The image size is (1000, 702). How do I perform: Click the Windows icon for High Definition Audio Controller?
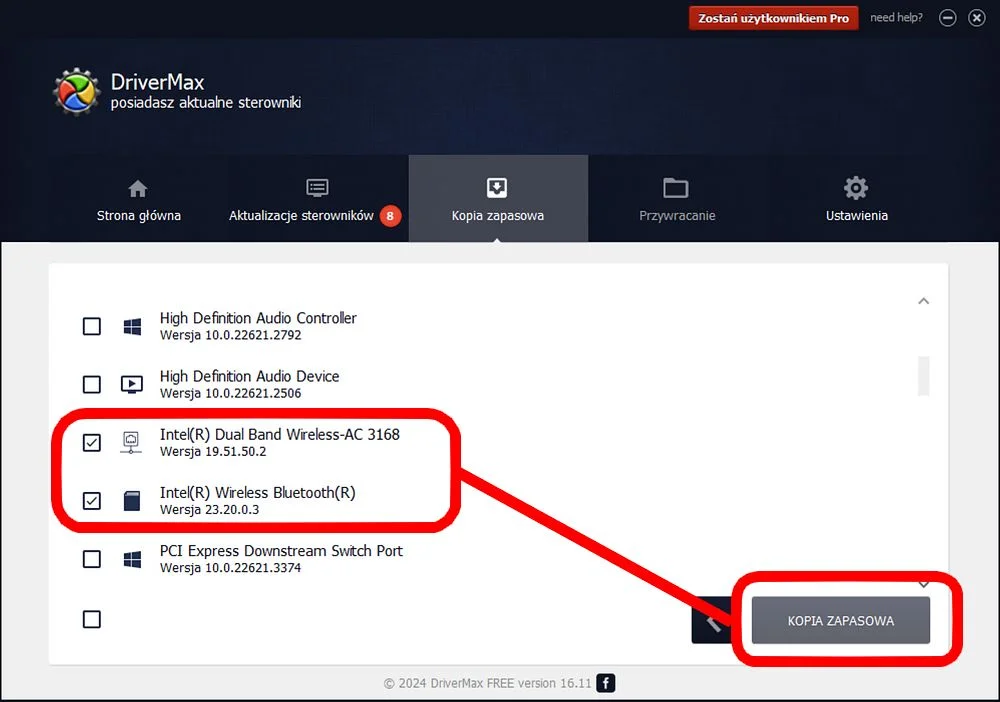(x=132, y=326)
